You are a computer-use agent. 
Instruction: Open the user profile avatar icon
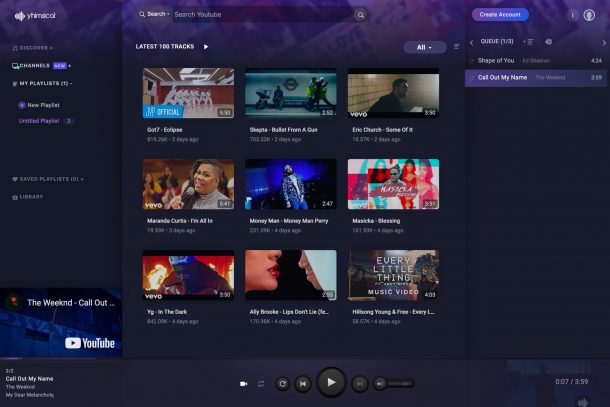(x=589, y=15)
